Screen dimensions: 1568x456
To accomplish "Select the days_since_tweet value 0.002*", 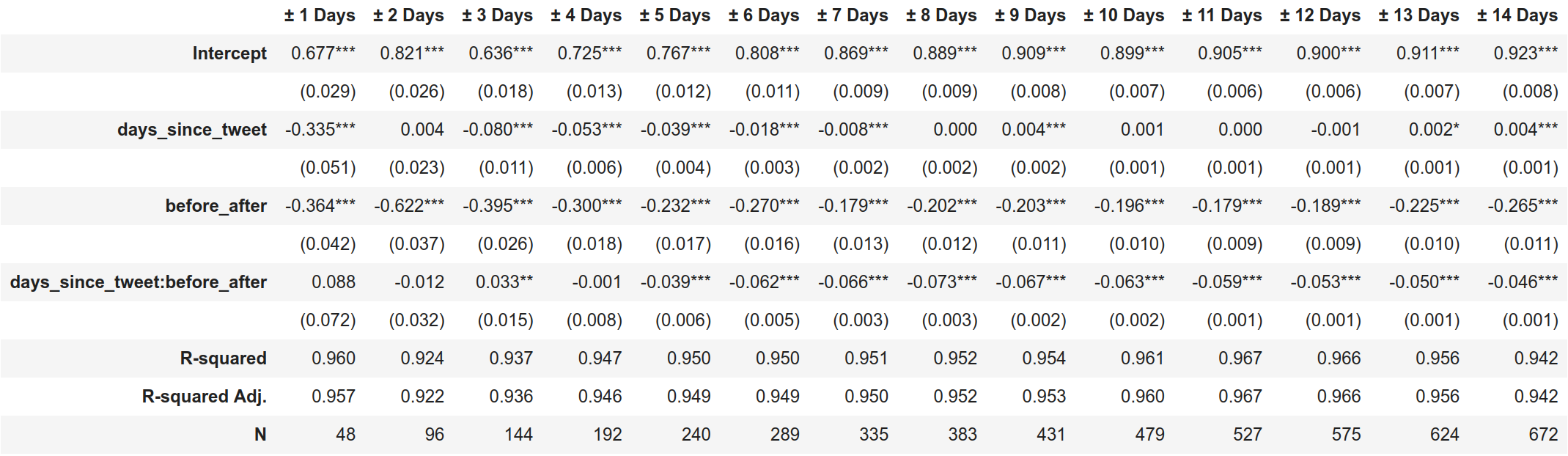I will 1434,130.
